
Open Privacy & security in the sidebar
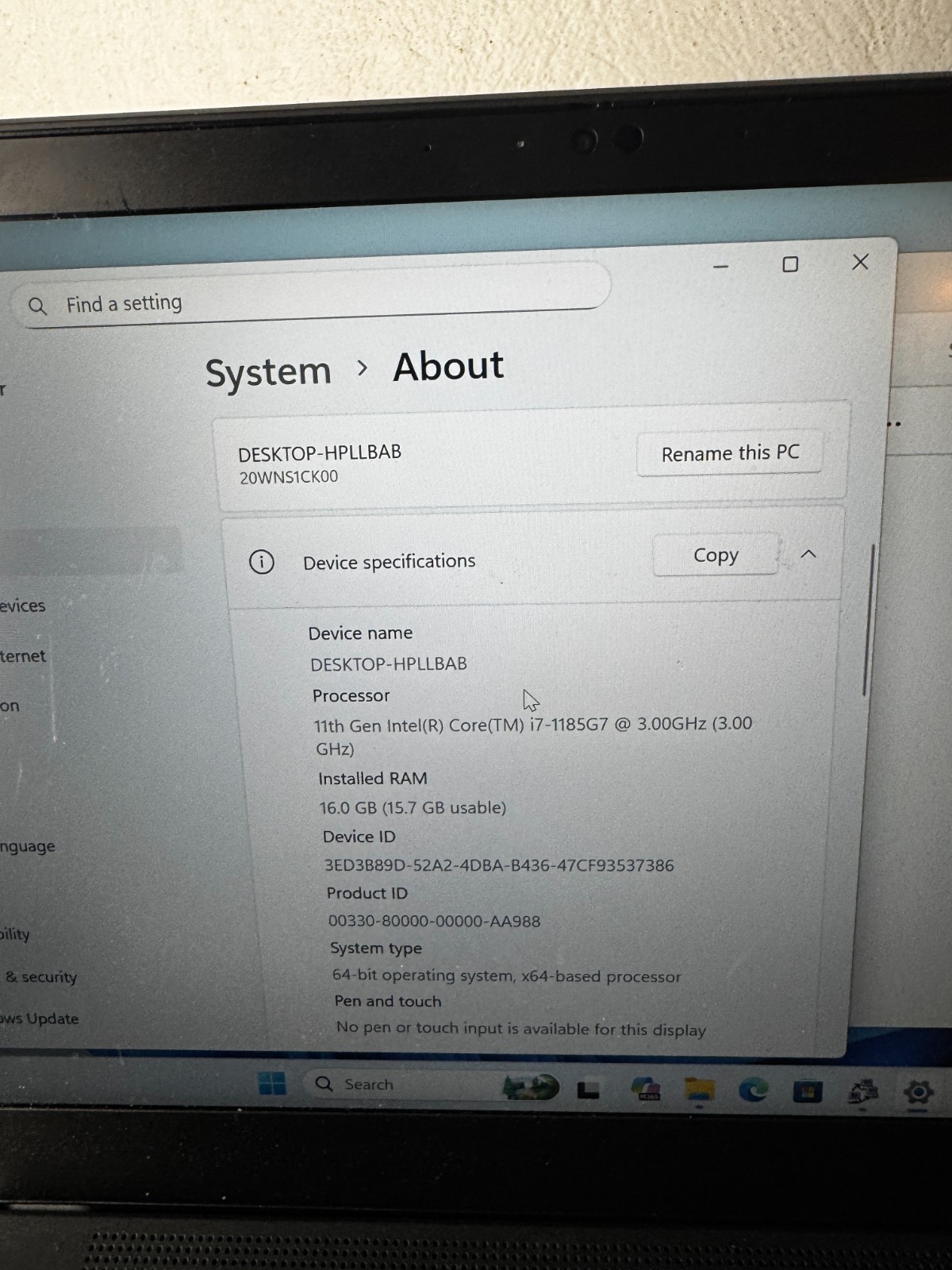(x=40, y=977)
